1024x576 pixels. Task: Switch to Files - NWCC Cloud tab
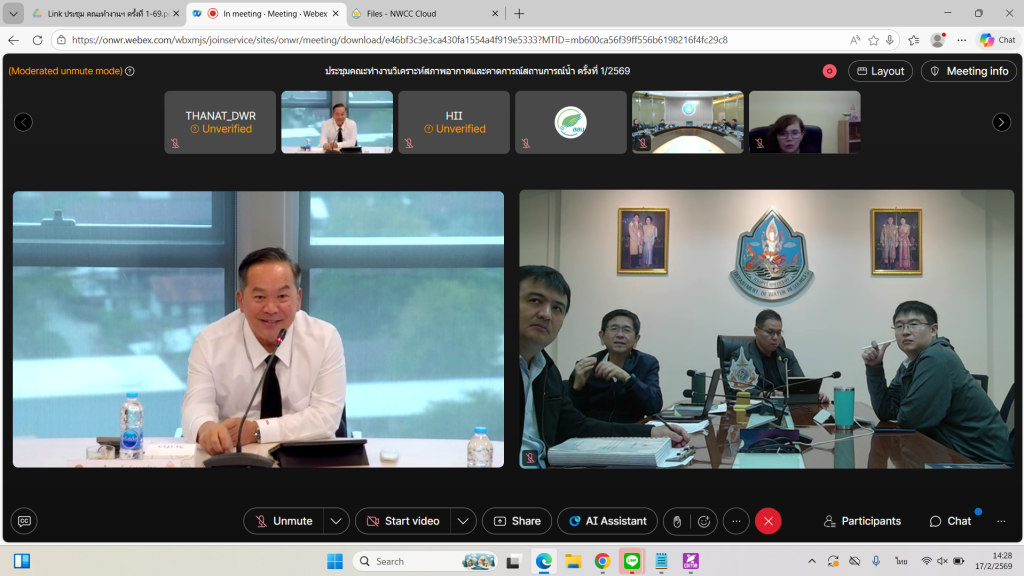(x=422, y=13)
